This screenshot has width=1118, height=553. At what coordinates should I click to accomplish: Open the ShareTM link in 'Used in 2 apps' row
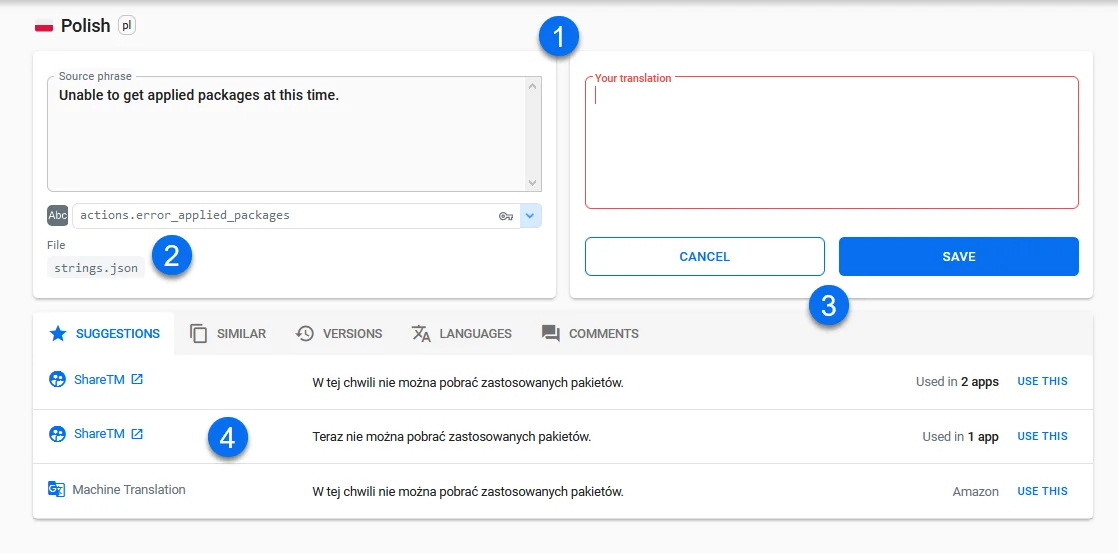pyautogui.click(x=108, y=380)
